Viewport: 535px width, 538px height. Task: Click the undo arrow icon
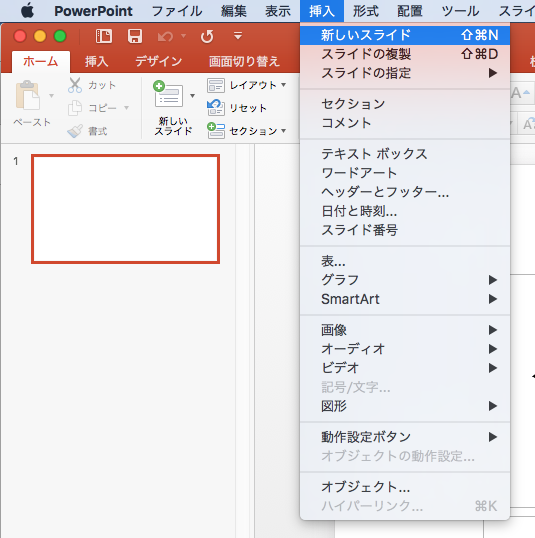click(165, 36)
